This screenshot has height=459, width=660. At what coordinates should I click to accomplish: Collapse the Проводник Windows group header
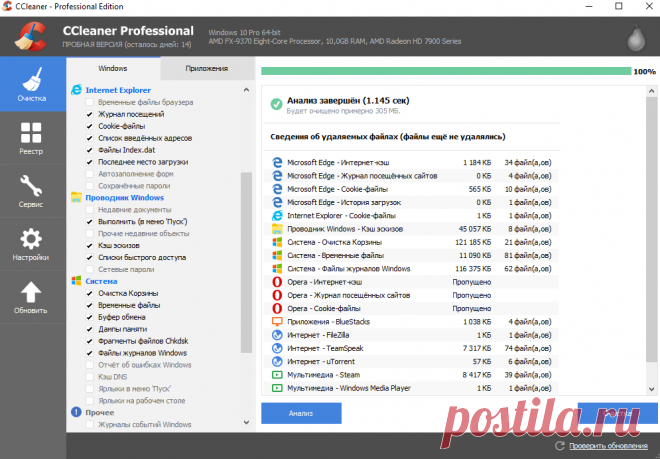point(125,197)
